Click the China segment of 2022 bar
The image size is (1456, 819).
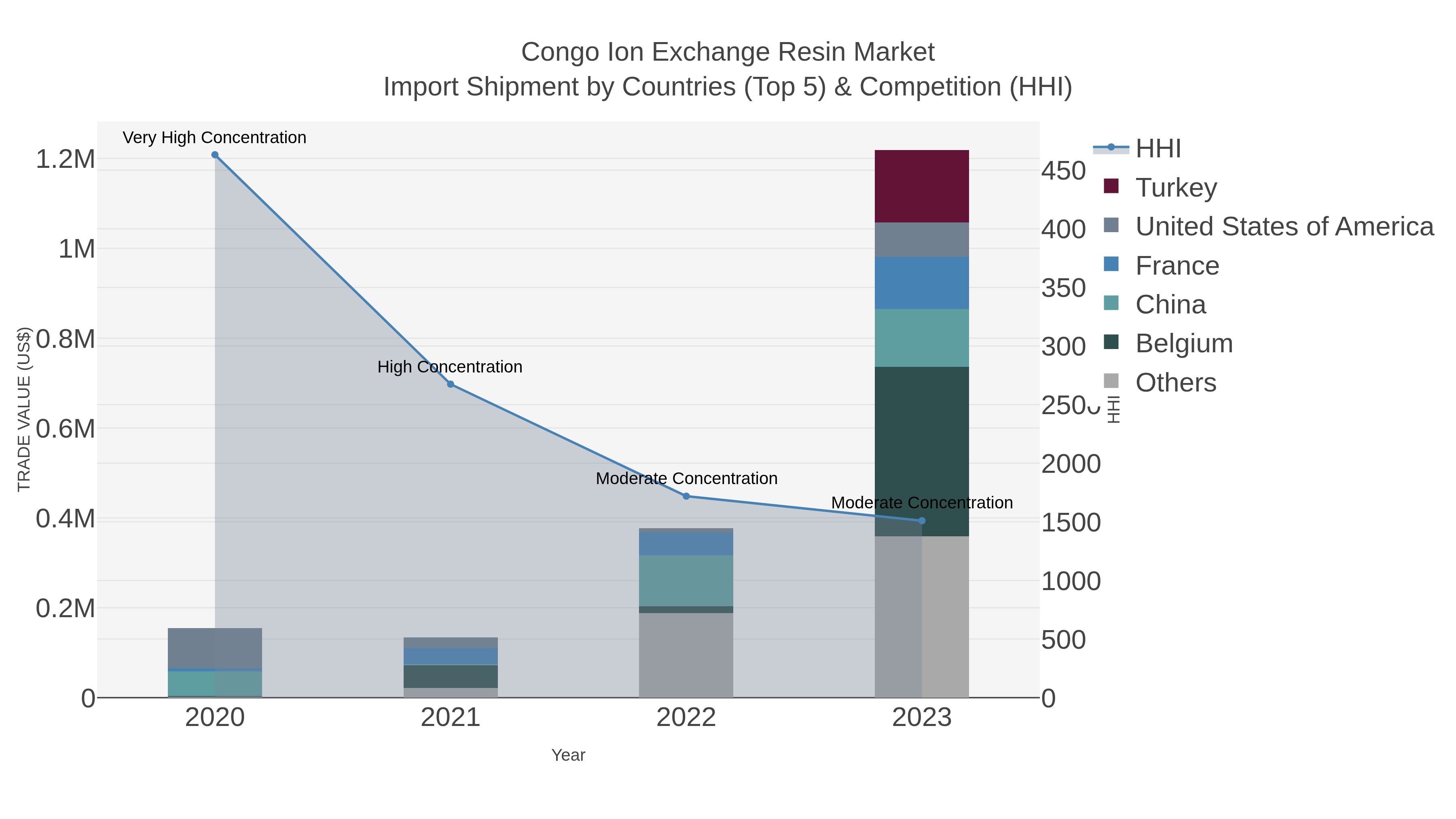coord(686,581)
